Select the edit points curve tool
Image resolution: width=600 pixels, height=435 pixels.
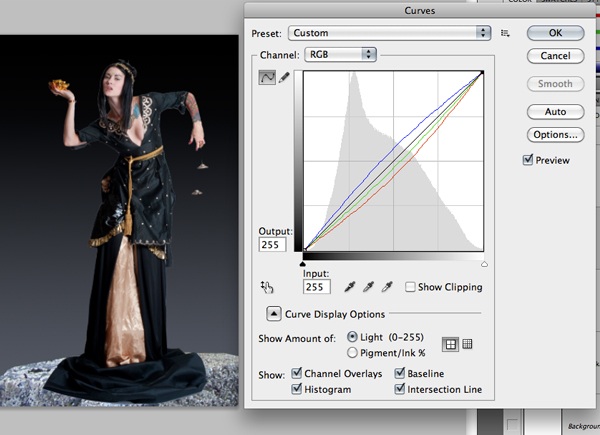[x=267, y=78]
